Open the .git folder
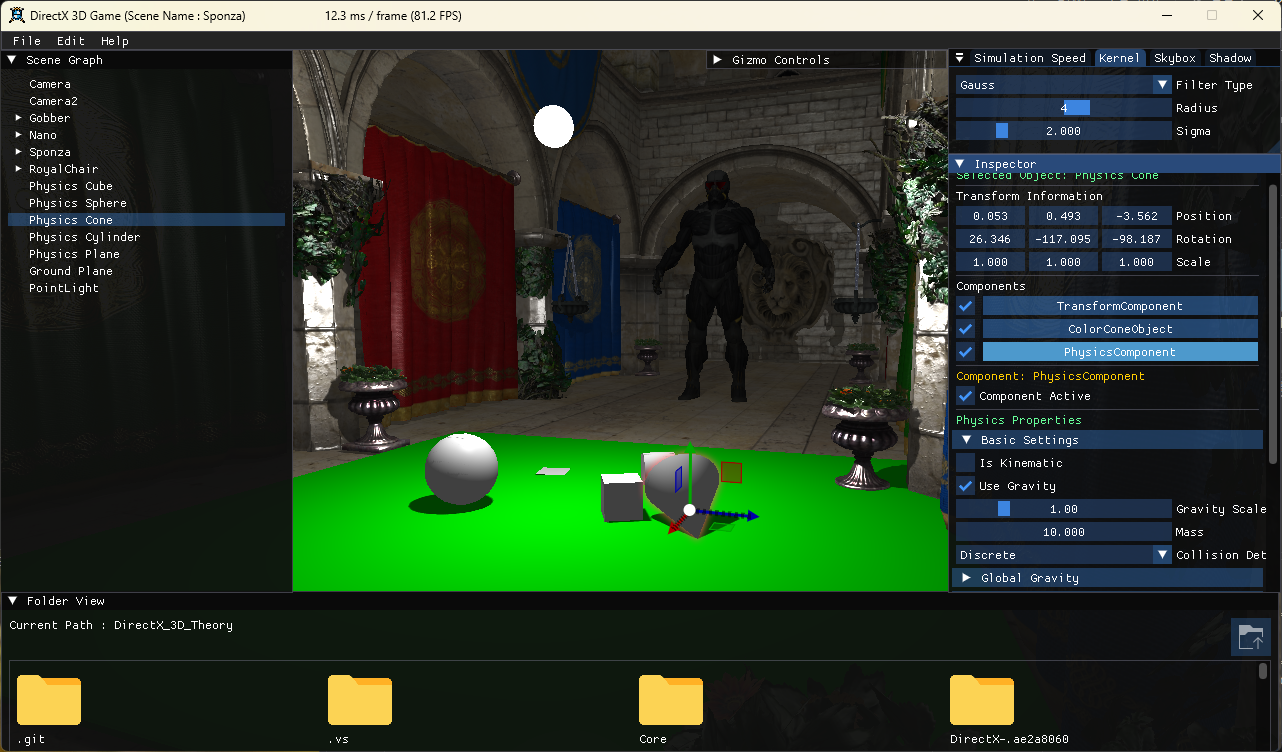This screenshot has height=752, width=1282. (x=48, y=700)
